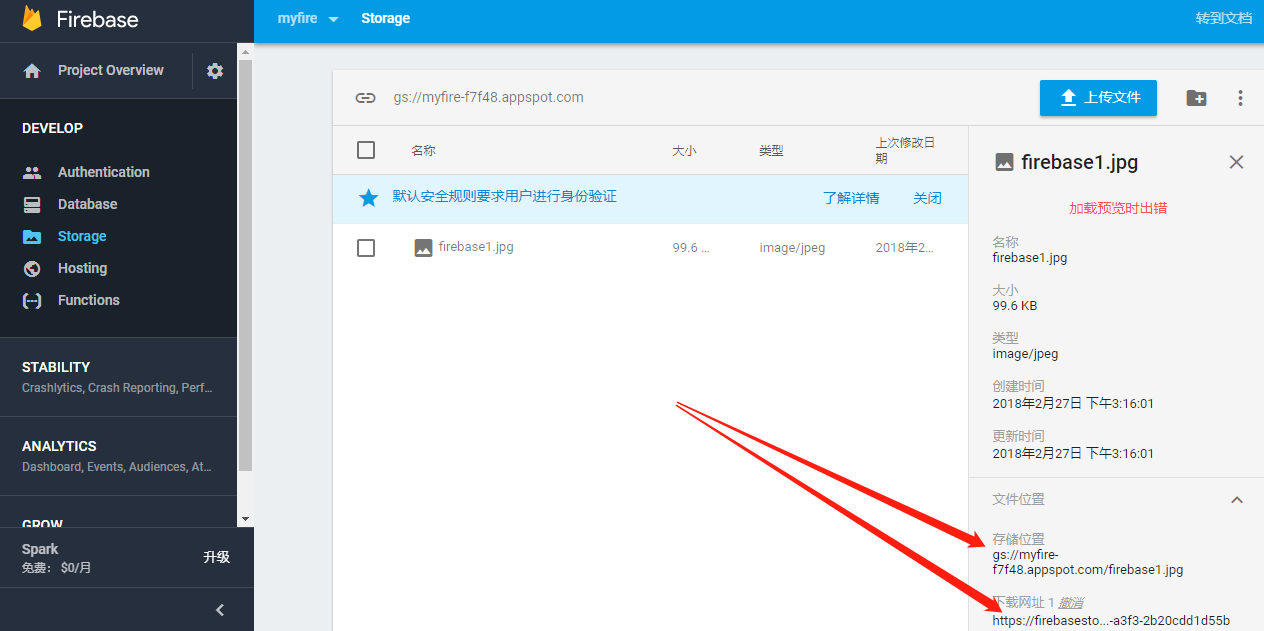Screen dimensions: 1264x631
Task: Open the myfire project dropdown
Action: click(308, 18)
